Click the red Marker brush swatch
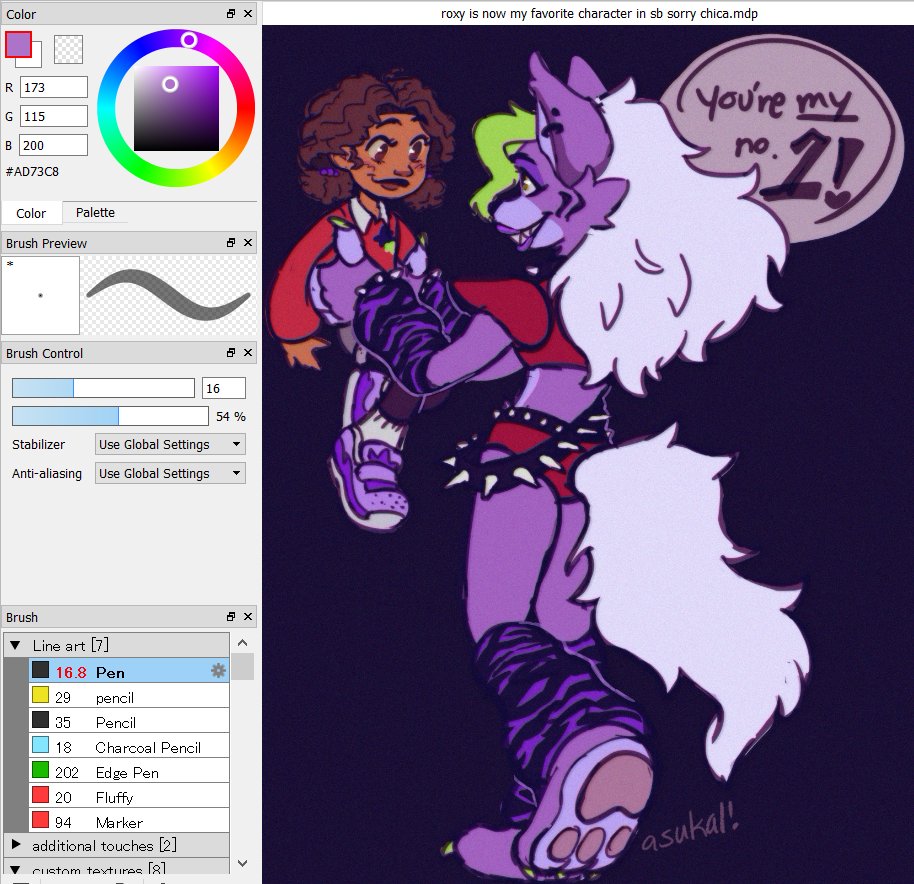 [x=40, y=820]
